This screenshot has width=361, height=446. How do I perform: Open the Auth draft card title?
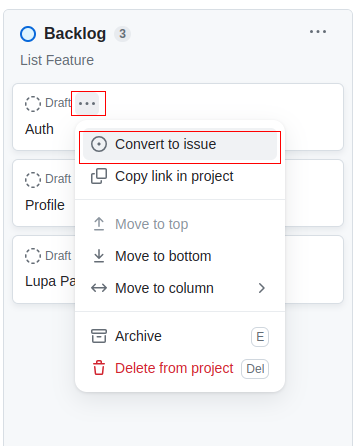(x=39, y=129)
